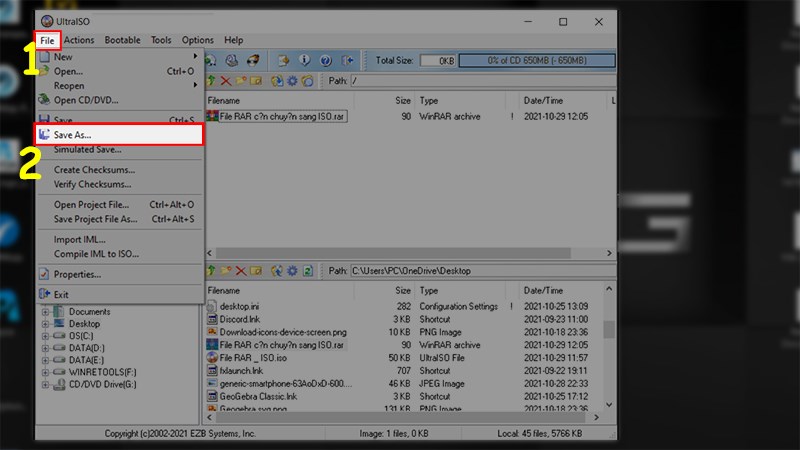Click the WinRAR icon of the file in the image pane
The width and height of the screenshot is (800, 450).
point(212,116)
